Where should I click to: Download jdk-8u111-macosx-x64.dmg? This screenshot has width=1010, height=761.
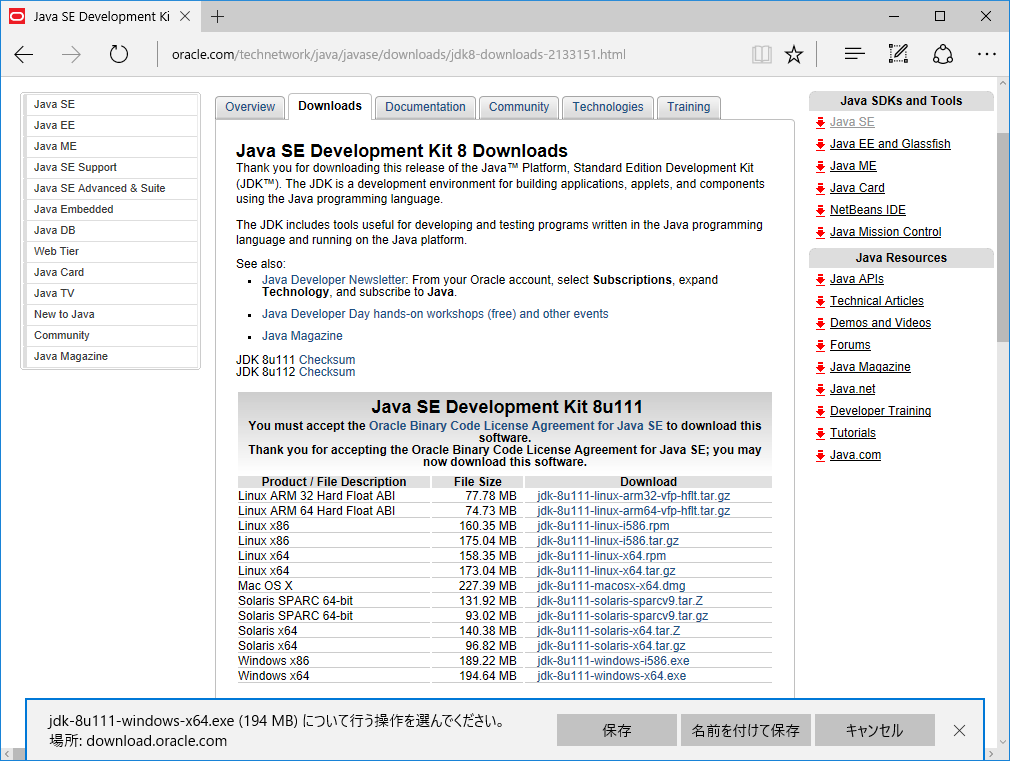(x=611, y=586)
